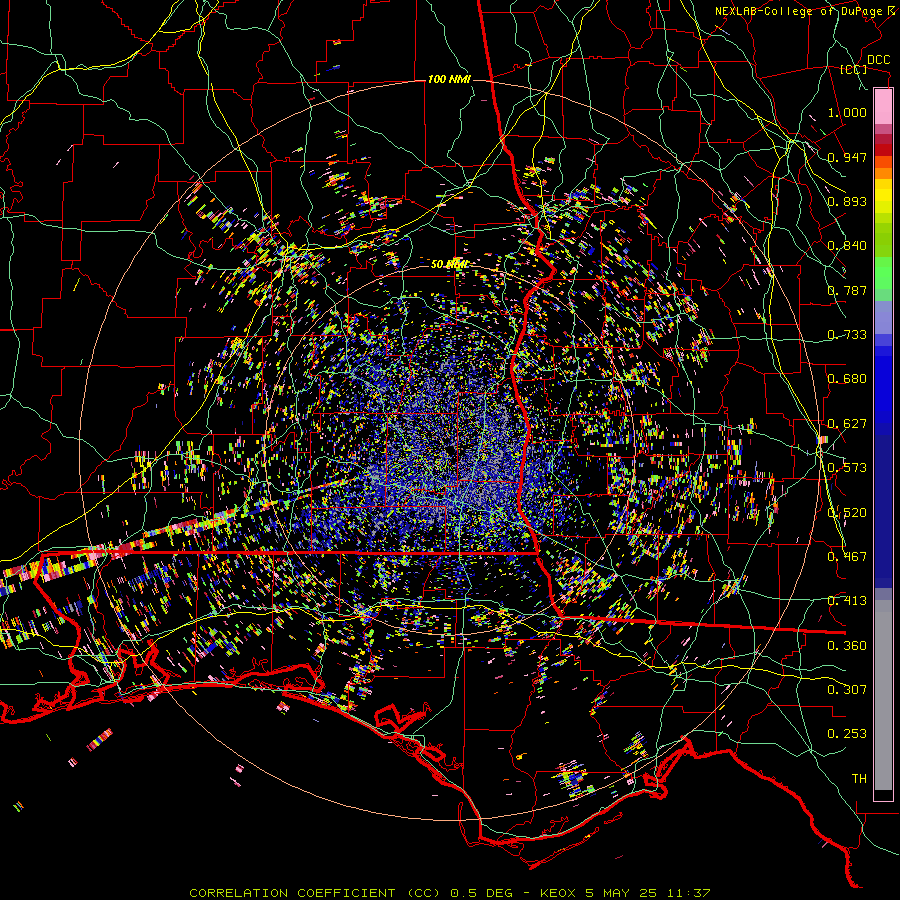Click the 0.467 legend value
This screenshot has height=900, width=900.
tap(847, 557)
